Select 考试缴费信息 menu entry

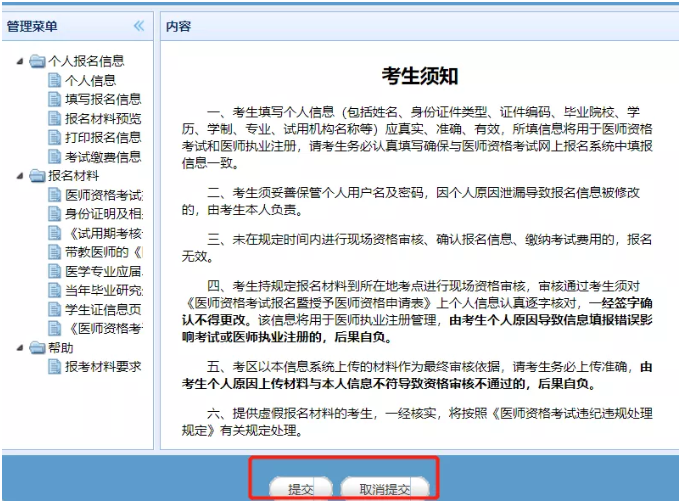(103, 157)
